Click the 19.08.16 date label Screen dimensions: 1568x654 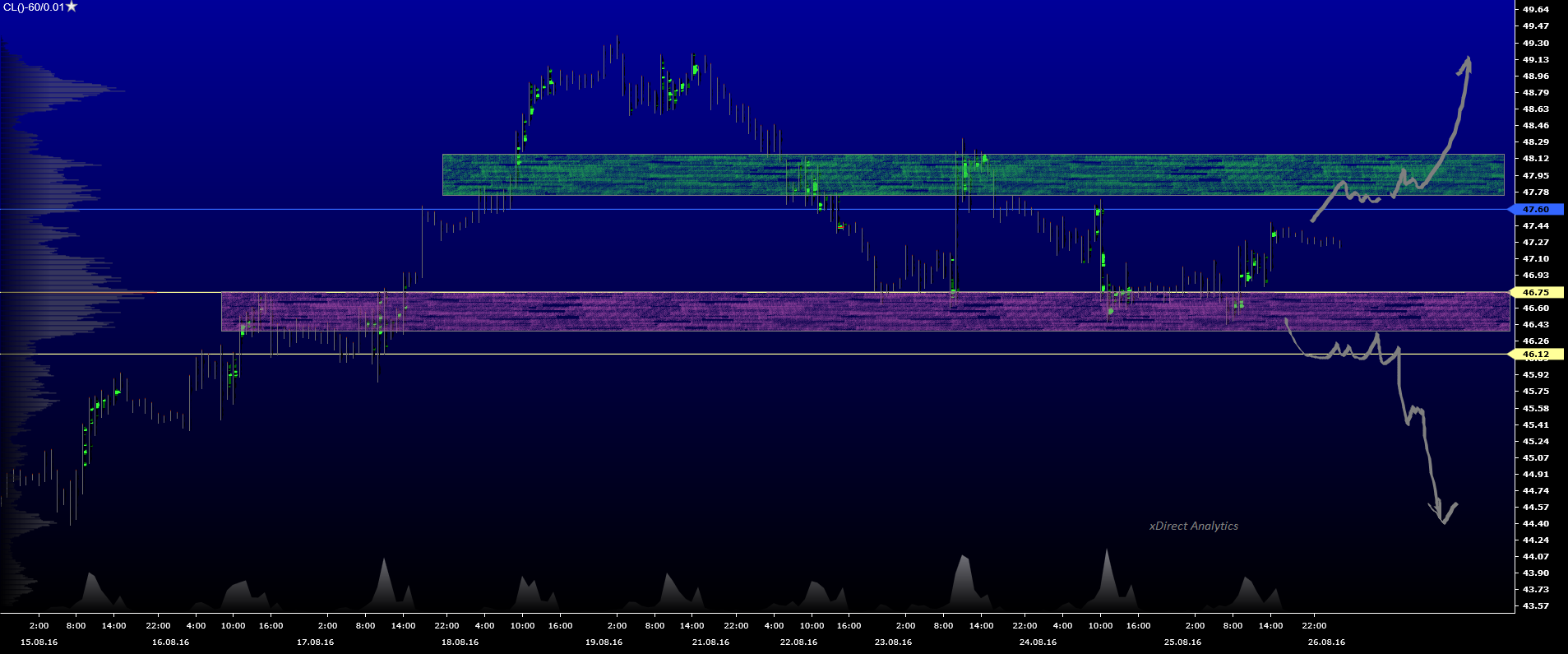(604, 642)
